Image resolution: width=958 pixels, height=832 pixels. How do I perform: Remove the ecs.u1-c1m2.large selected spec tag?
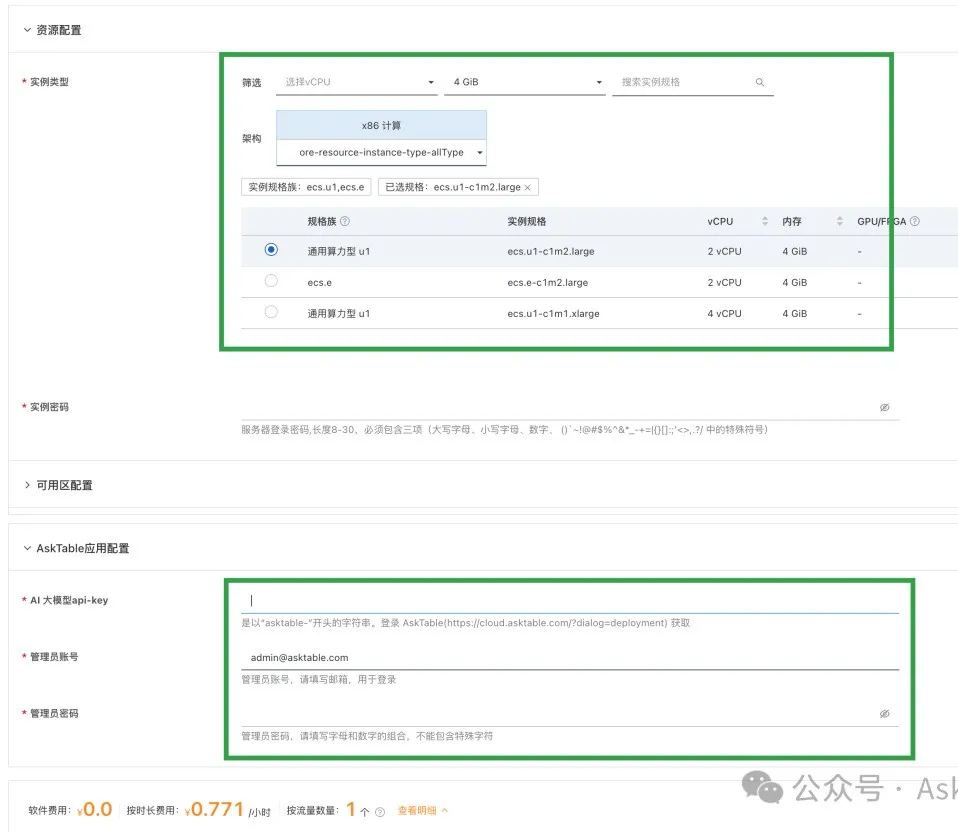528,187
